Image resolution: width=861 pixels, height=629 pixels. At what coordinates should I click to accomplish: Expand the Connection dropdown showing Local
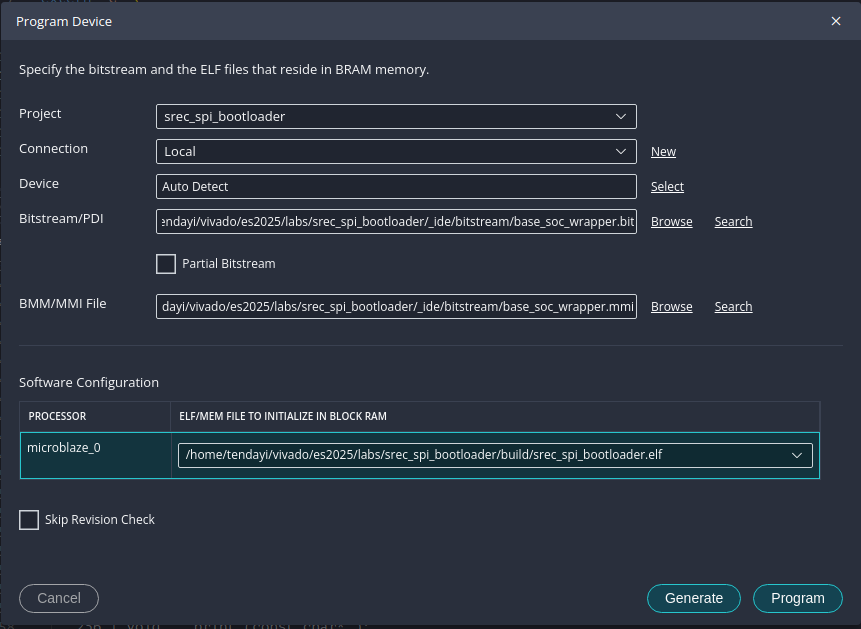(x=396, y=151)
